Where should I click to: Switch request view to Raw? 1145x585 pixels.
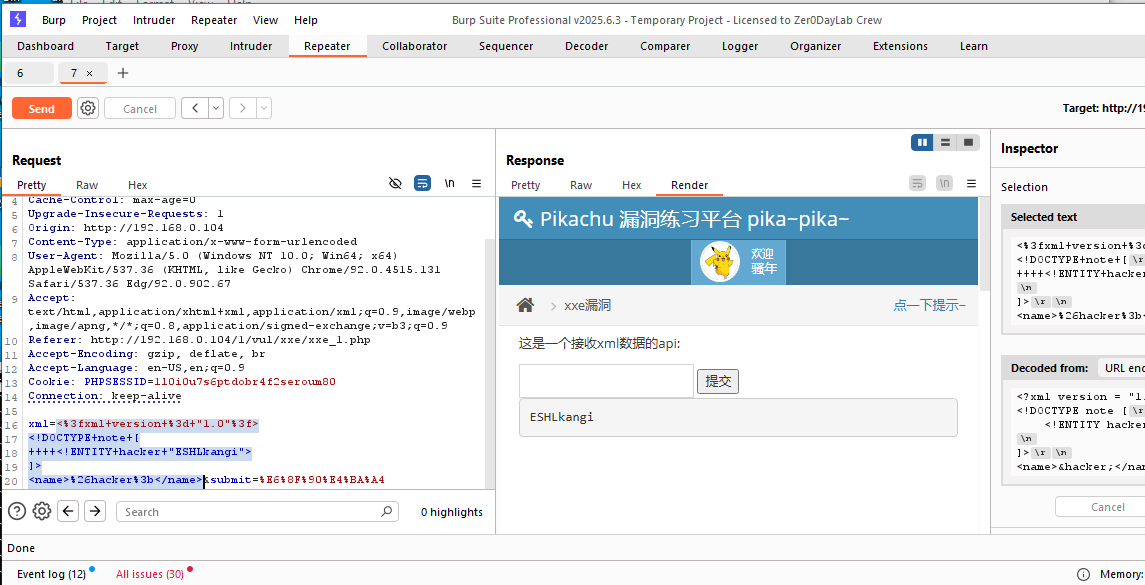[87, 185]
